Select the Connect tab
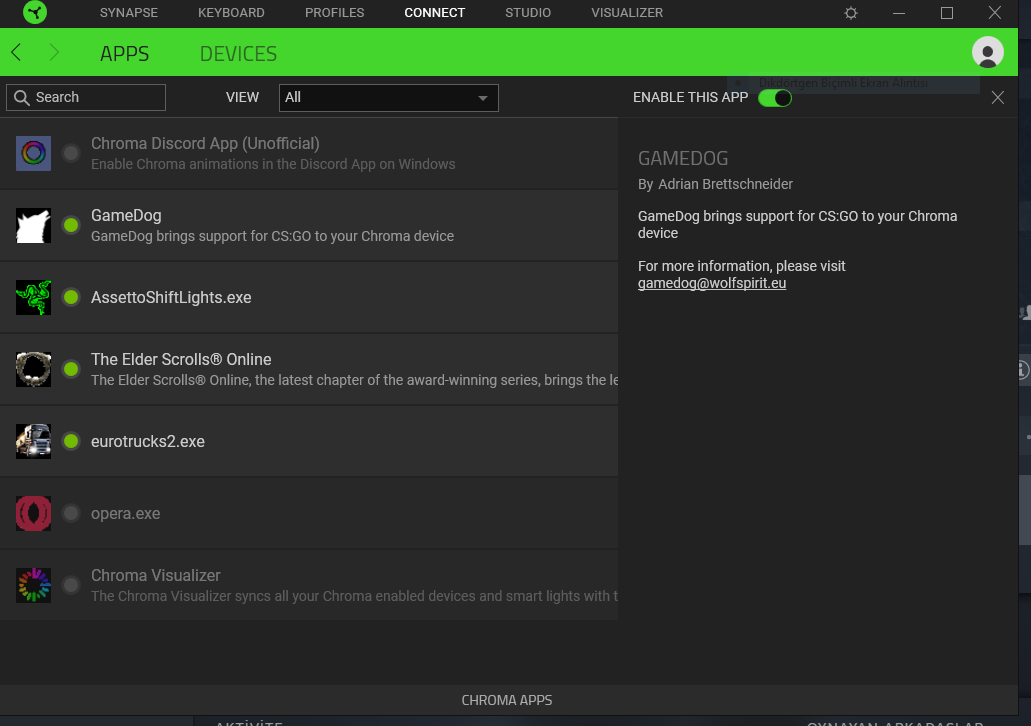 click(435, 12)
